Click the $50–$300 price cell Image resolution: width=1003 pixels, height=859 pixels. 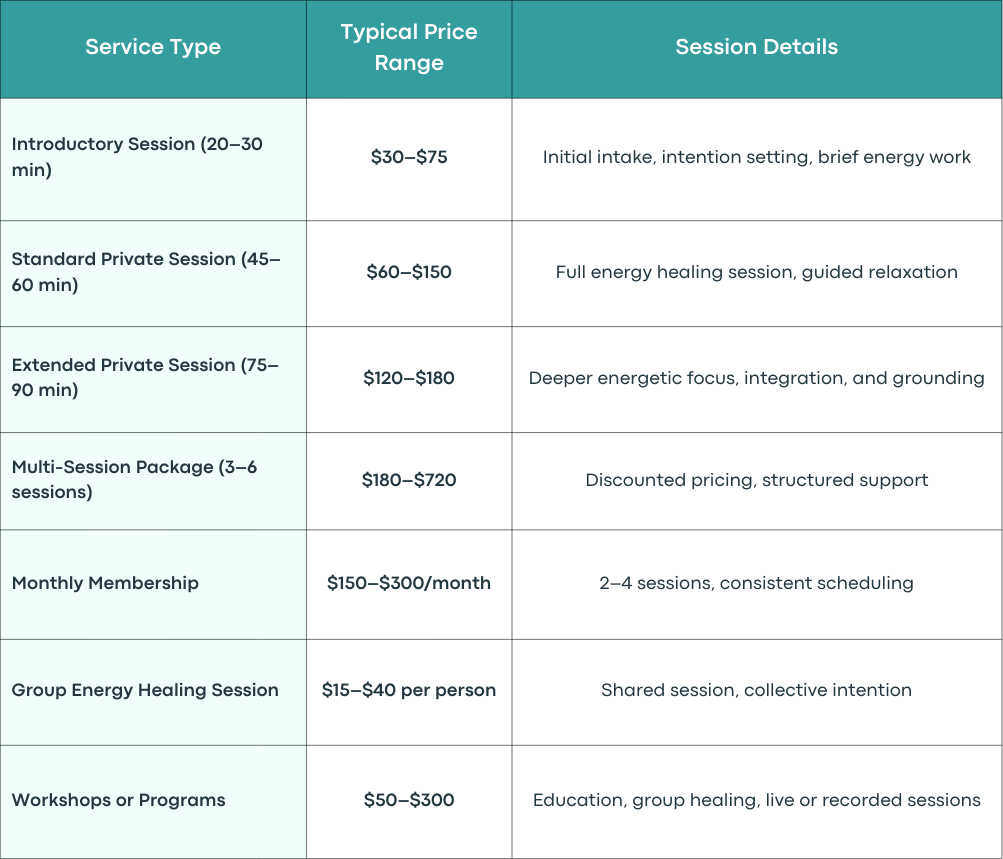[409, 800]
